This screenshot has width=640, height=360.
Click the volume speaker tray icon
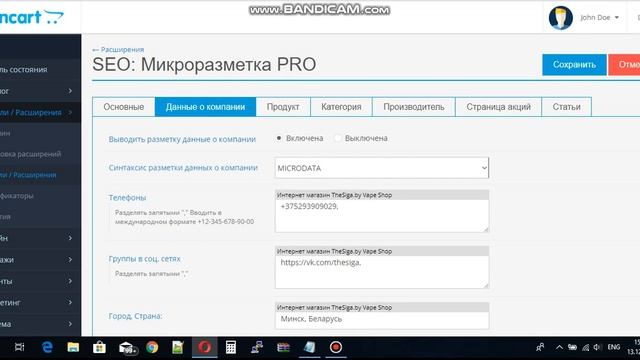click(x=597, y=347)
